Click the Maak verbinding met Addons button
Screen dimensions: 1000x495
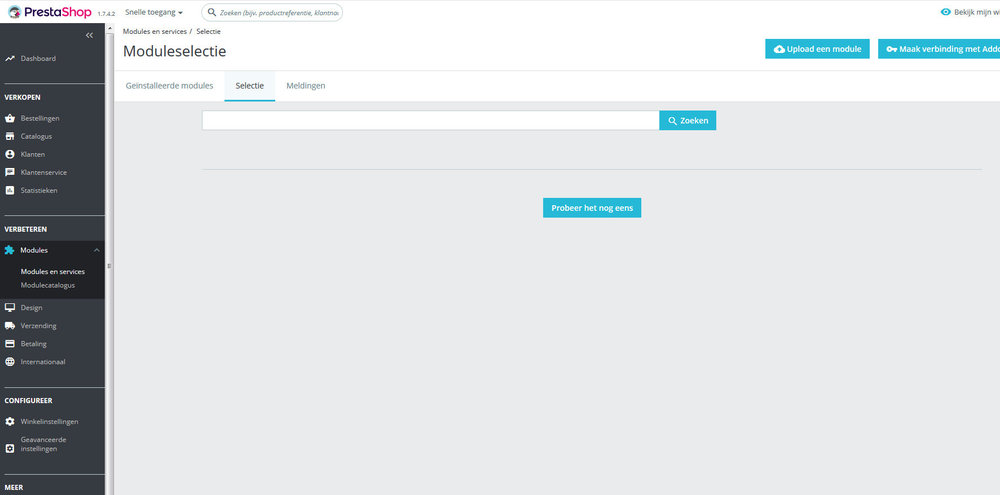[x=939, y=49]
